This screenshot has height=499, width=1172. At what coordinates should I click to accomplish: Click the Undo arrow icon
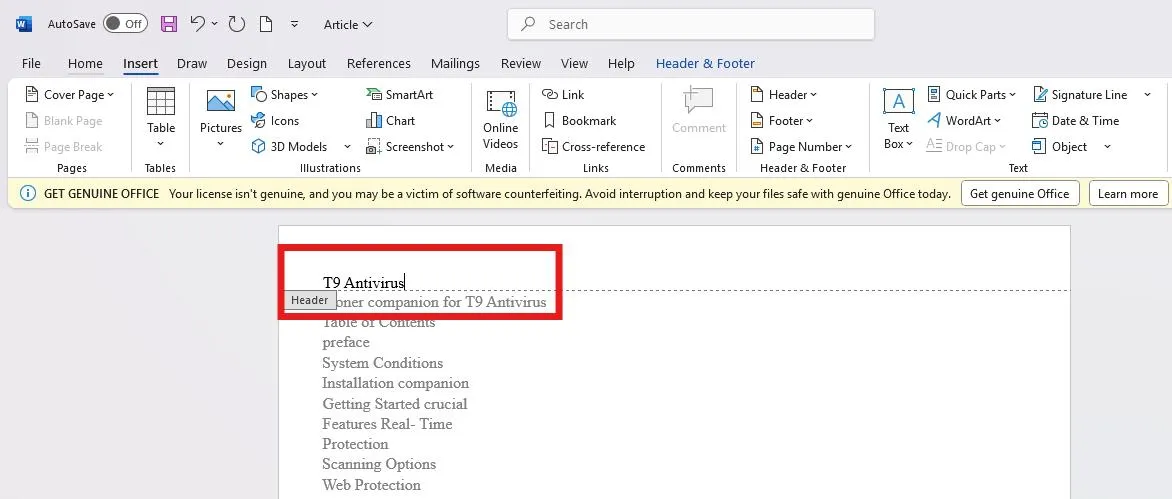point(198,24)
